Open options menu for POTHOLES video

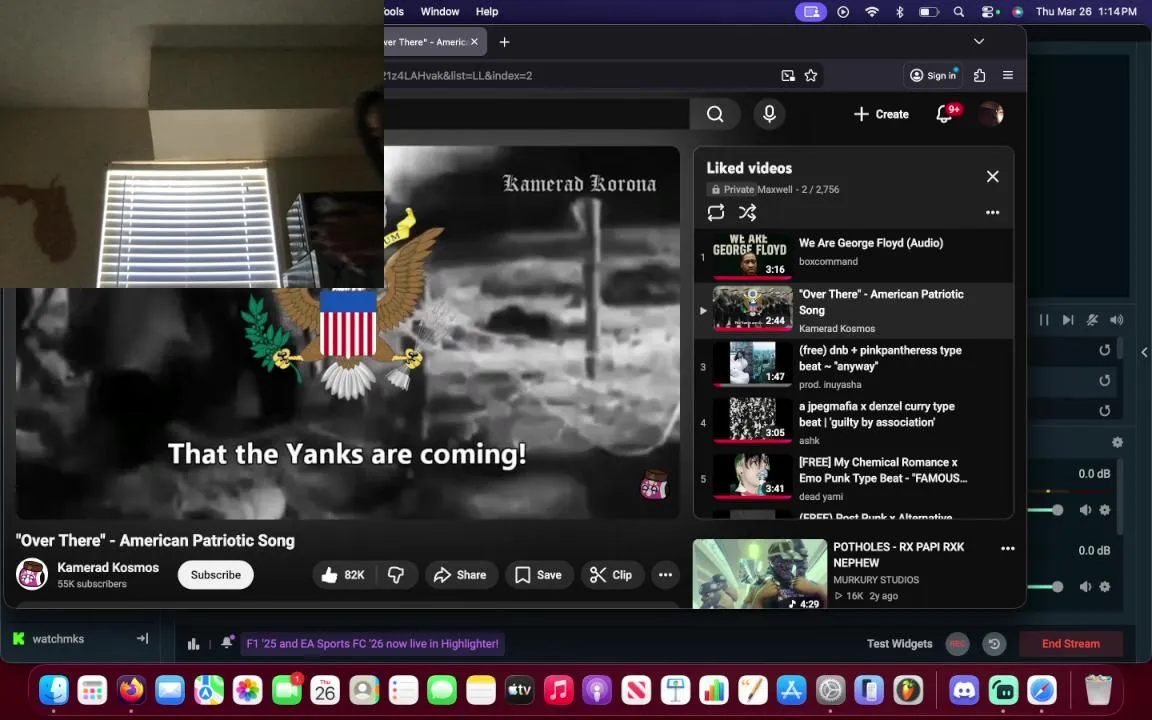[1007, 548]
